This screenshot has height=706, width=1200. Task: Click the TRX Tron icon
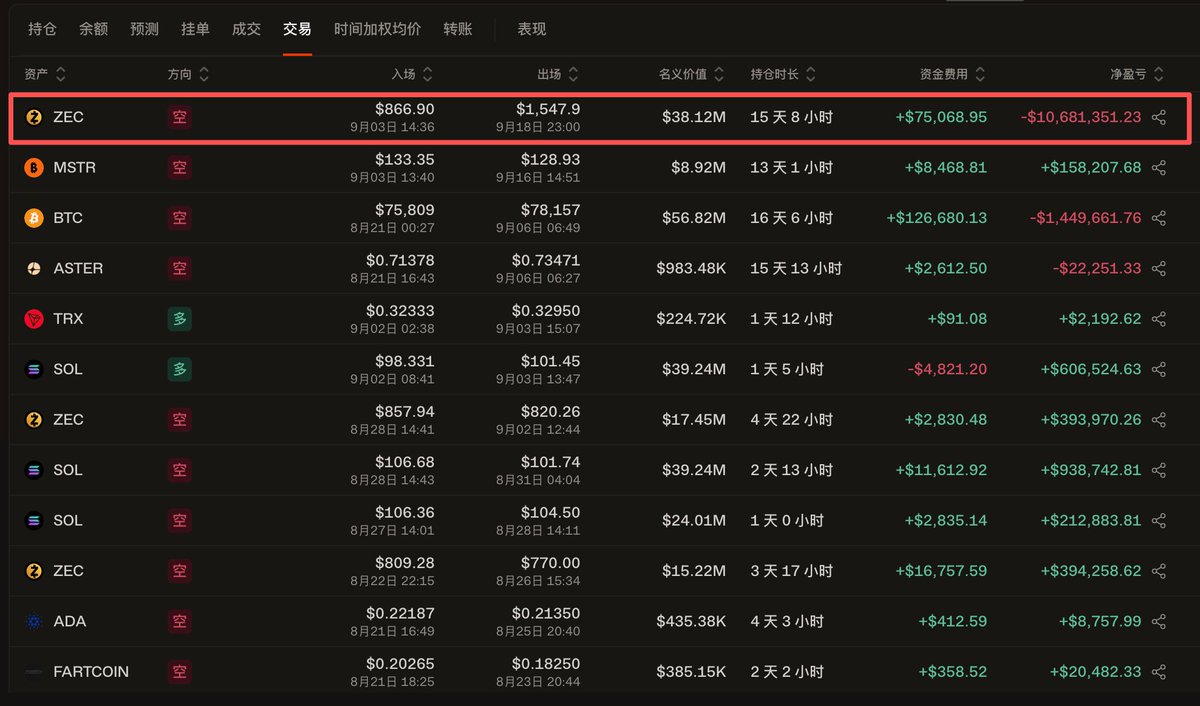coord(34,319)
